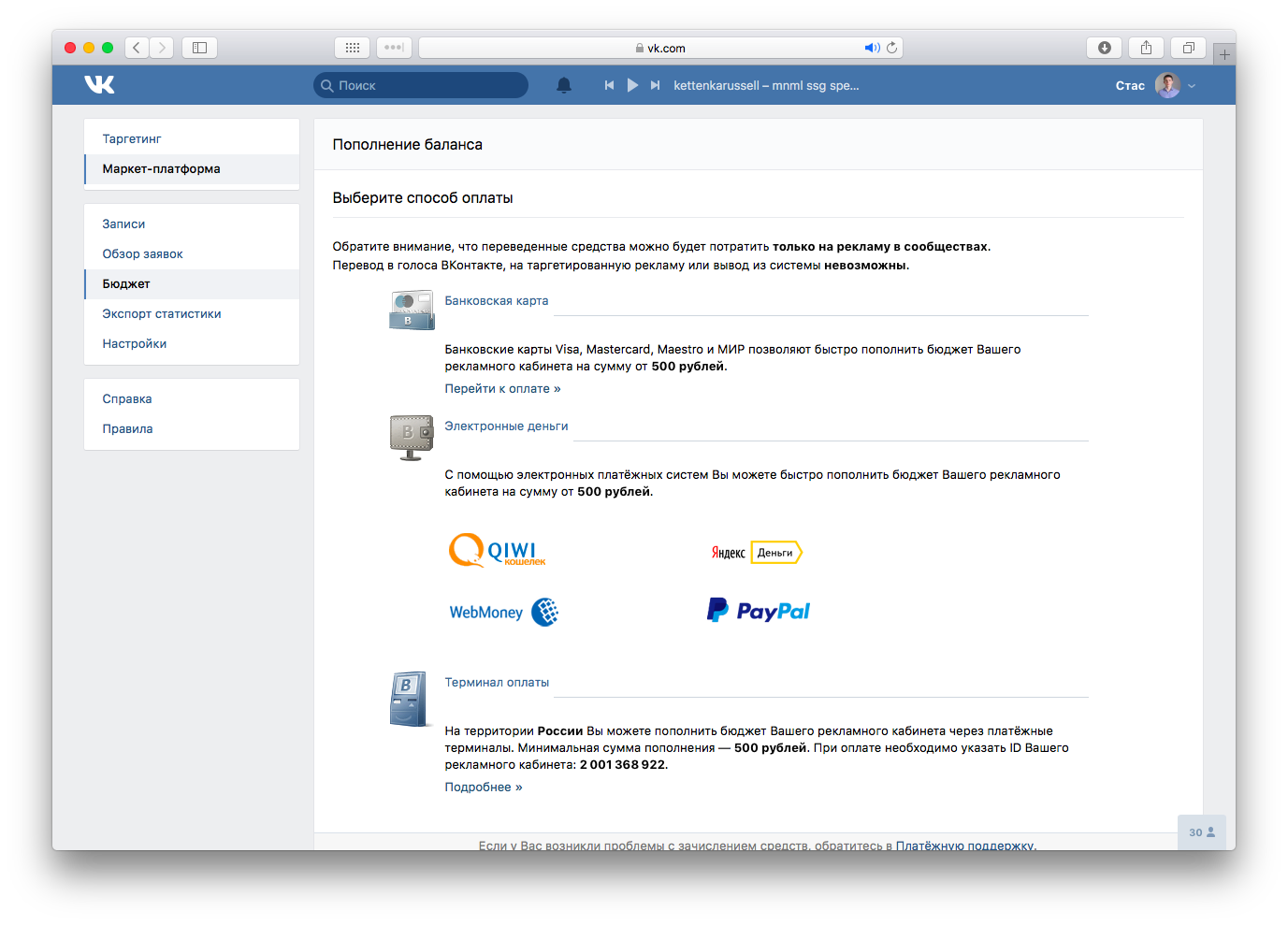
Task: Open Safari downloads button
Action: 1105,48
